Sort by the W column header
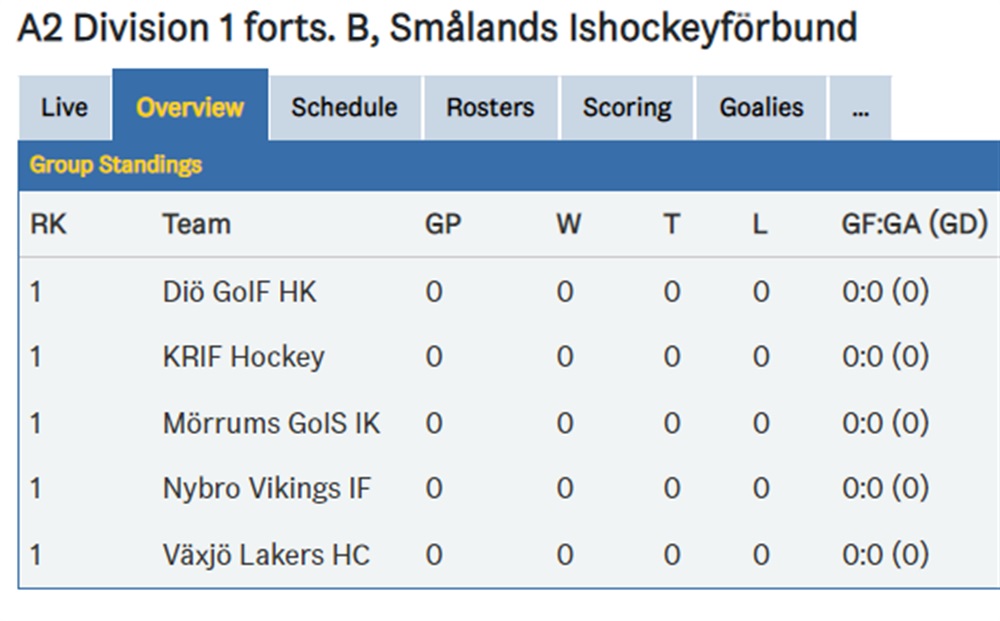Screen dimensions: 1000x621 point(568,224)
